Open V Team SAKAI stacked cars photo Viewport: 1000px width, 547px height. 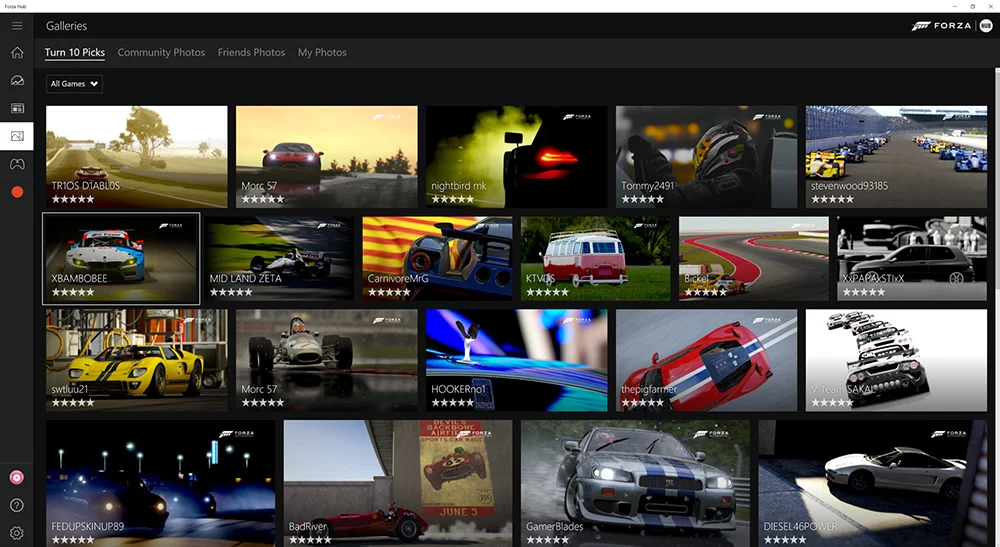(x=896, y=360)
